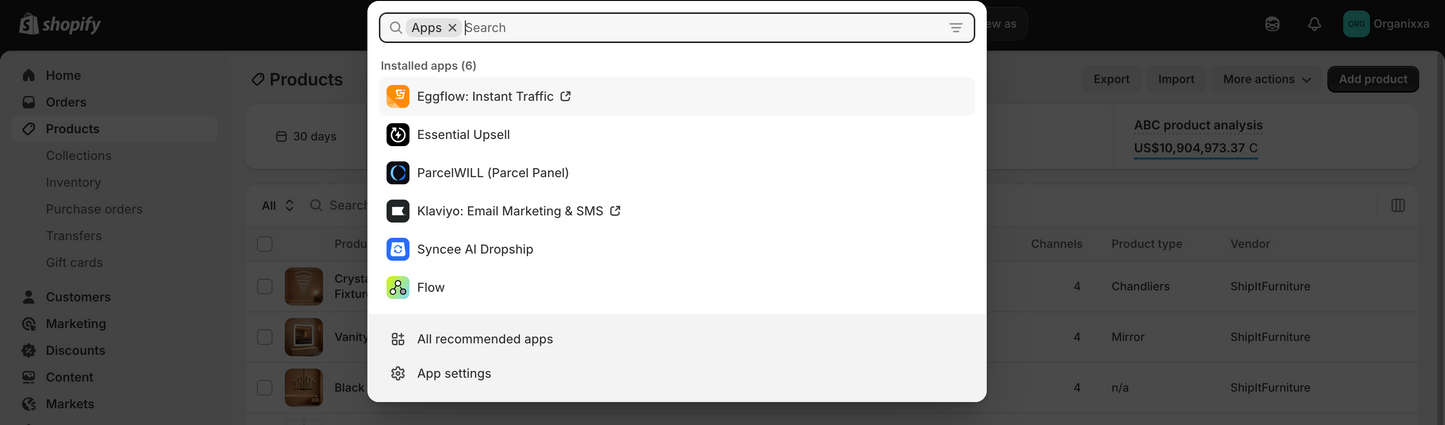Click the Klaviyo app icon
Screen dimensions: 1445x425
(398, 211)
